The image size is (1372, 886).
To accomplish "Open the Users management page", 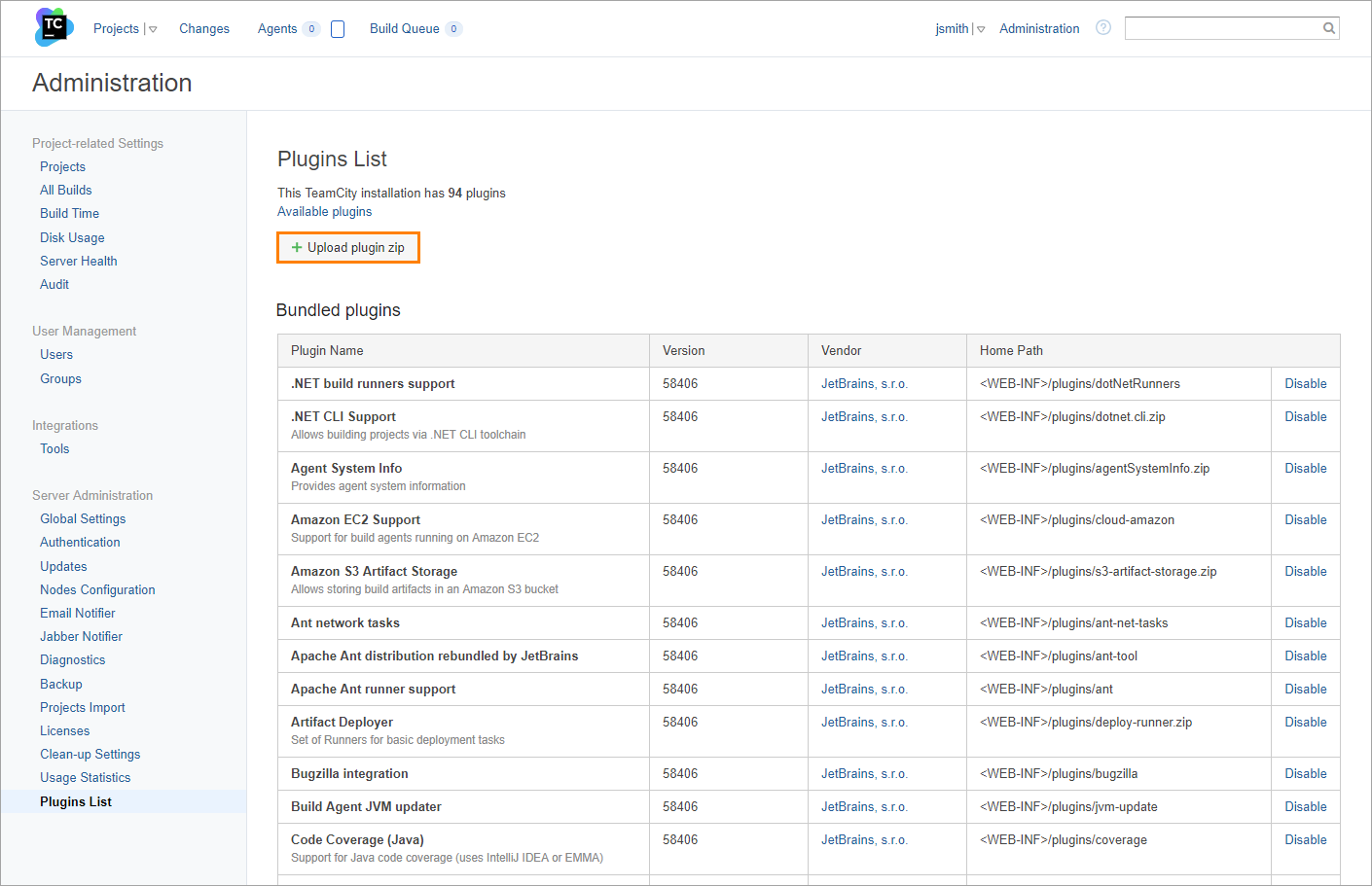I will point(55,354).
